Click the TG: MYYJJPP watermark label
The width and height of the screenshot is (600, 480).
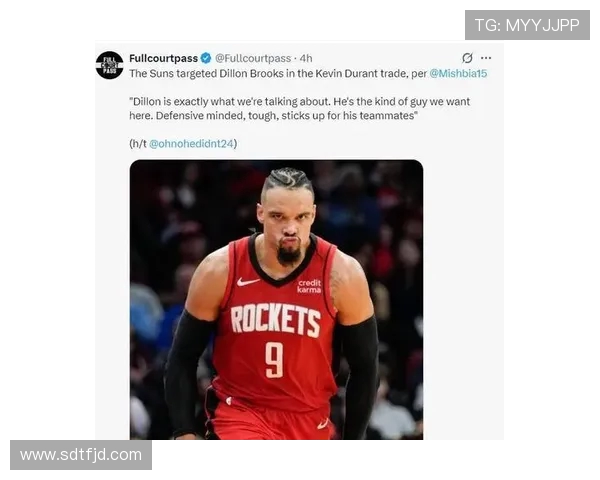(x=527, y=25)
